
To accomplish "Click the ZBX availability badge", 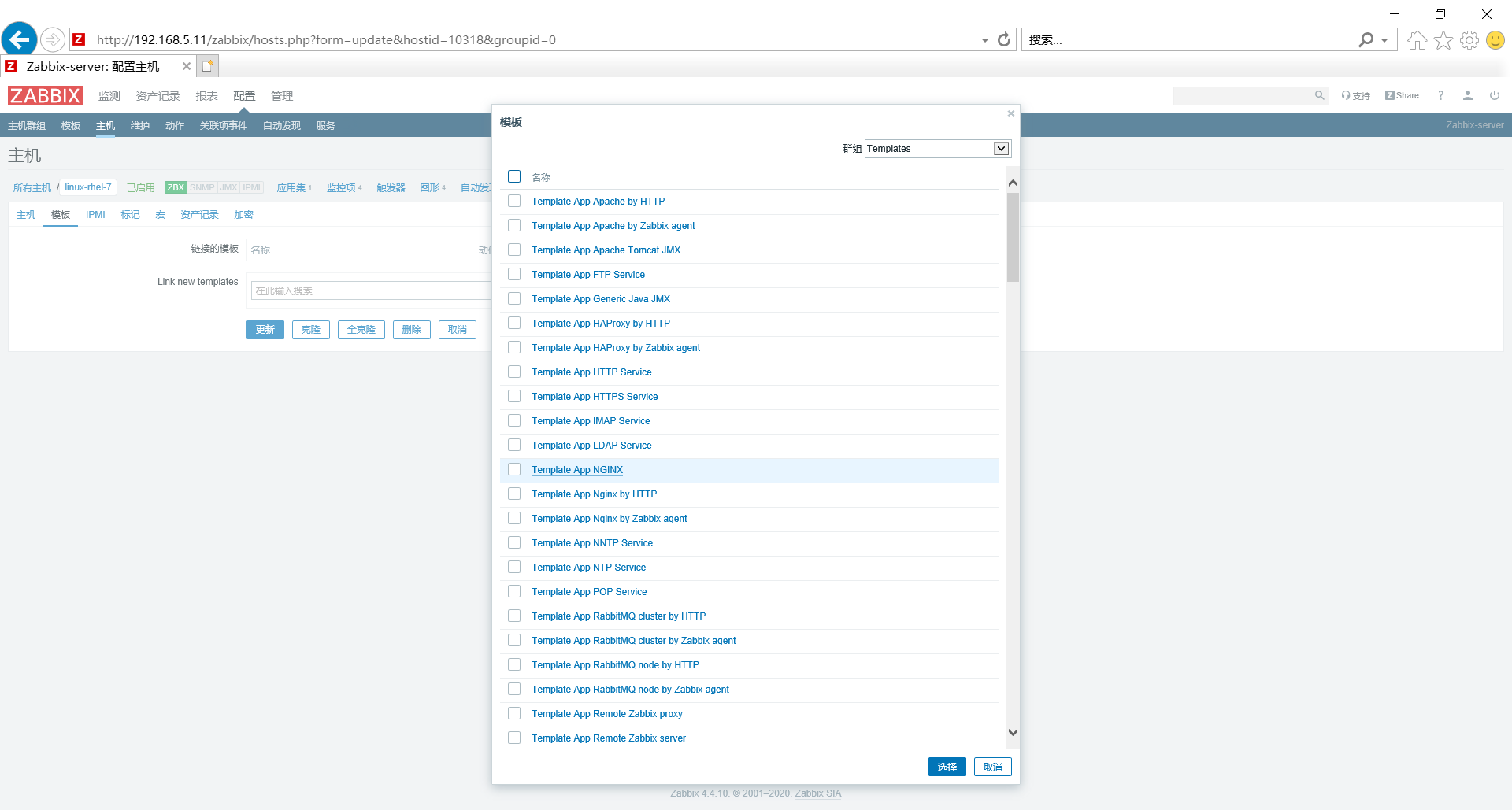I will [x=176, y=187].
